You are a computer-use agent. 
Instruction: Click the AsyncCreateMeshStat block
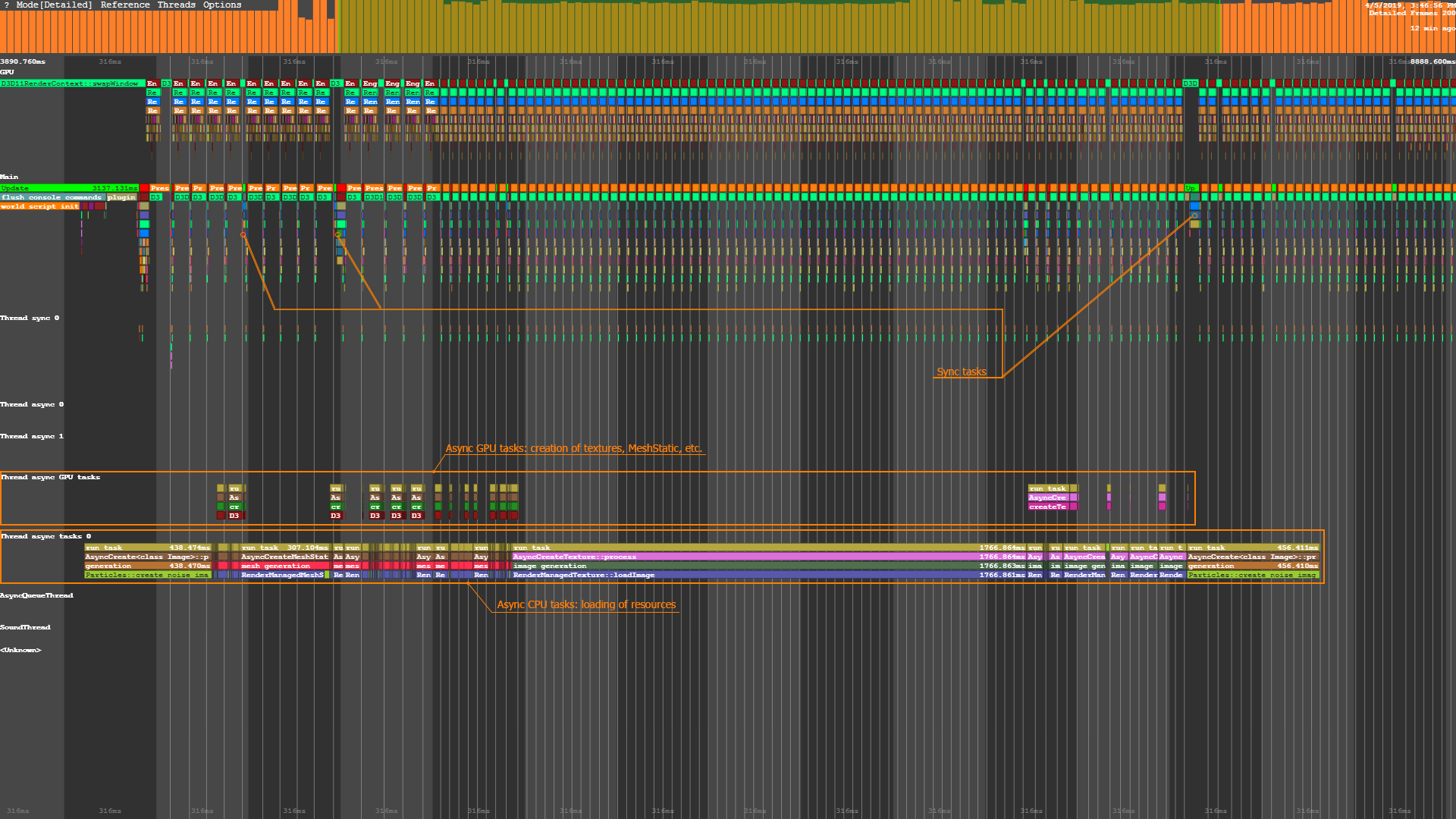coord(284,557)
